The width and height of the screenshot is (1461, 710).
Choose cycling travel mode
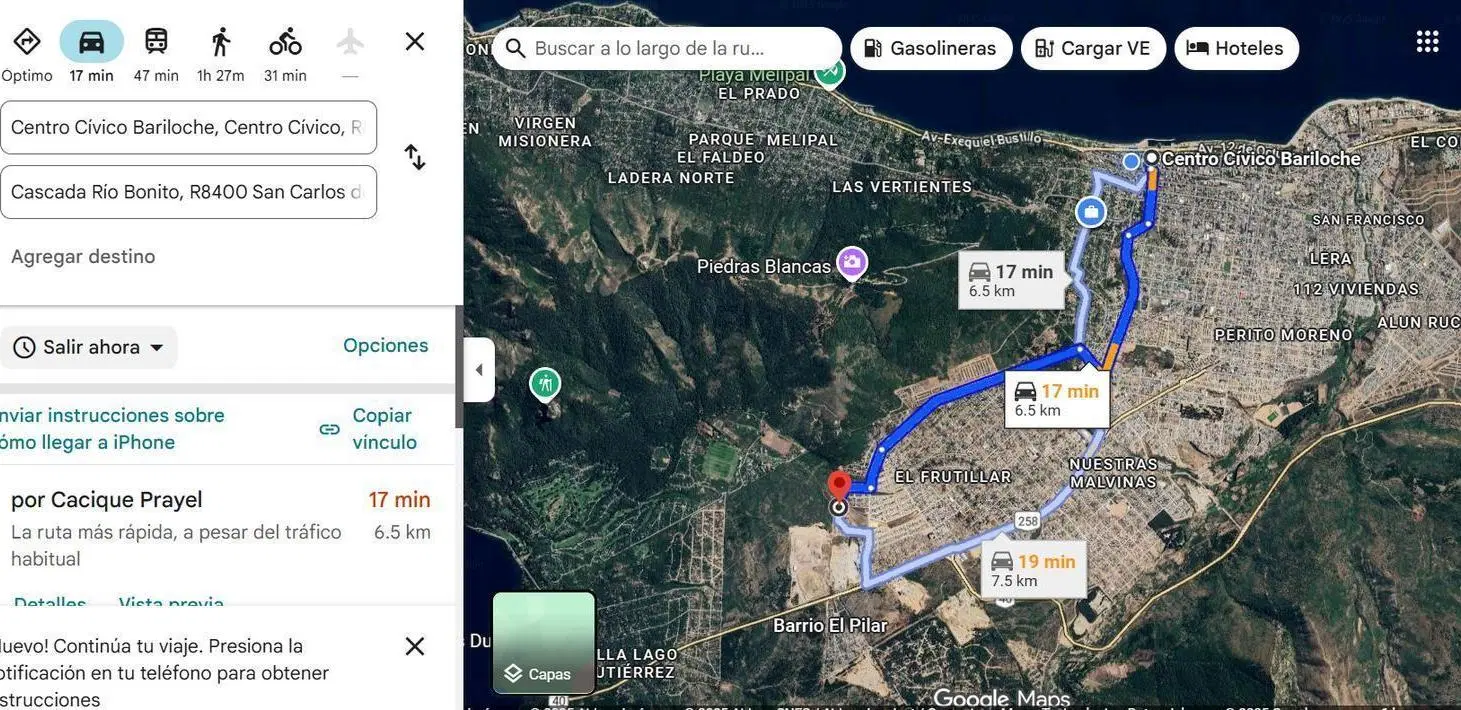tap(285, 54)
